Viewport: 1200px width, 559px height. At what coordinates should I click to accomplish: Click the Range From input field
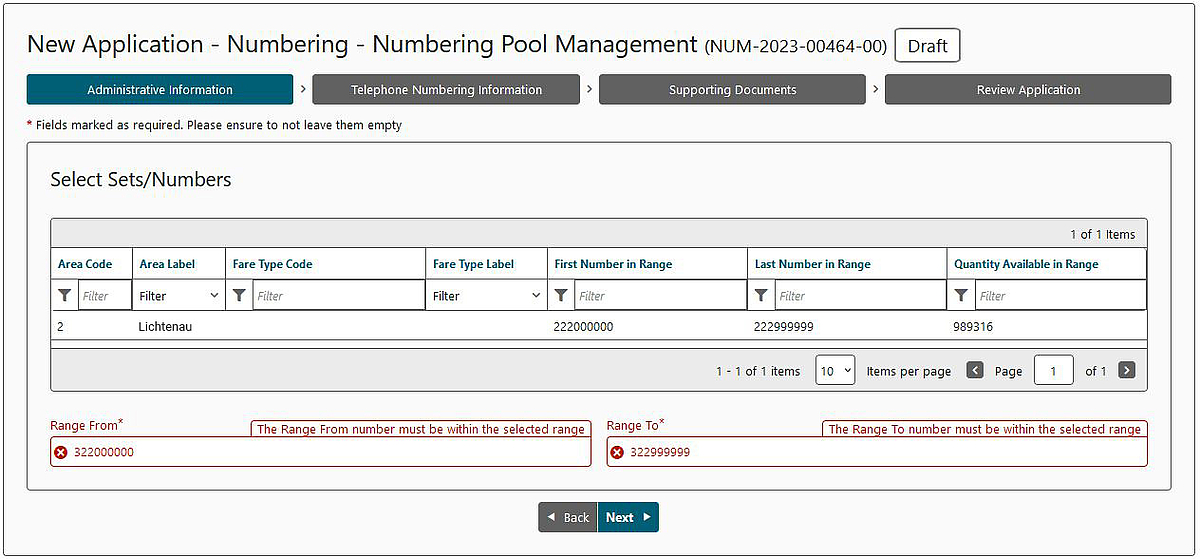(x=321, y=452)
